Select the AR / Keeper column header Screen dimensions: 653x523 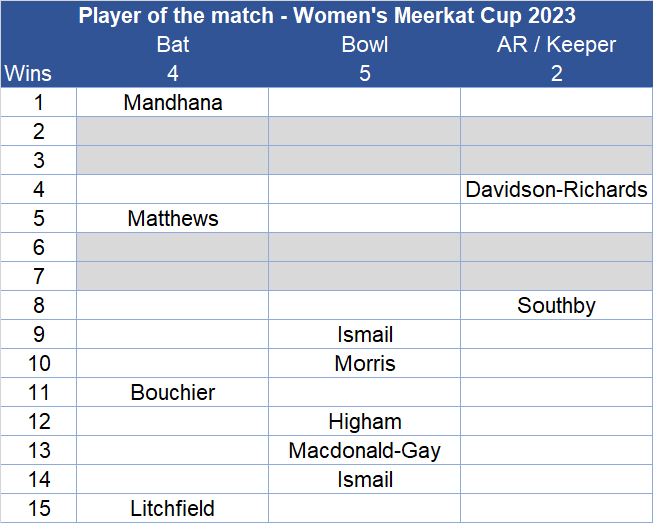[x=556, y=44]
